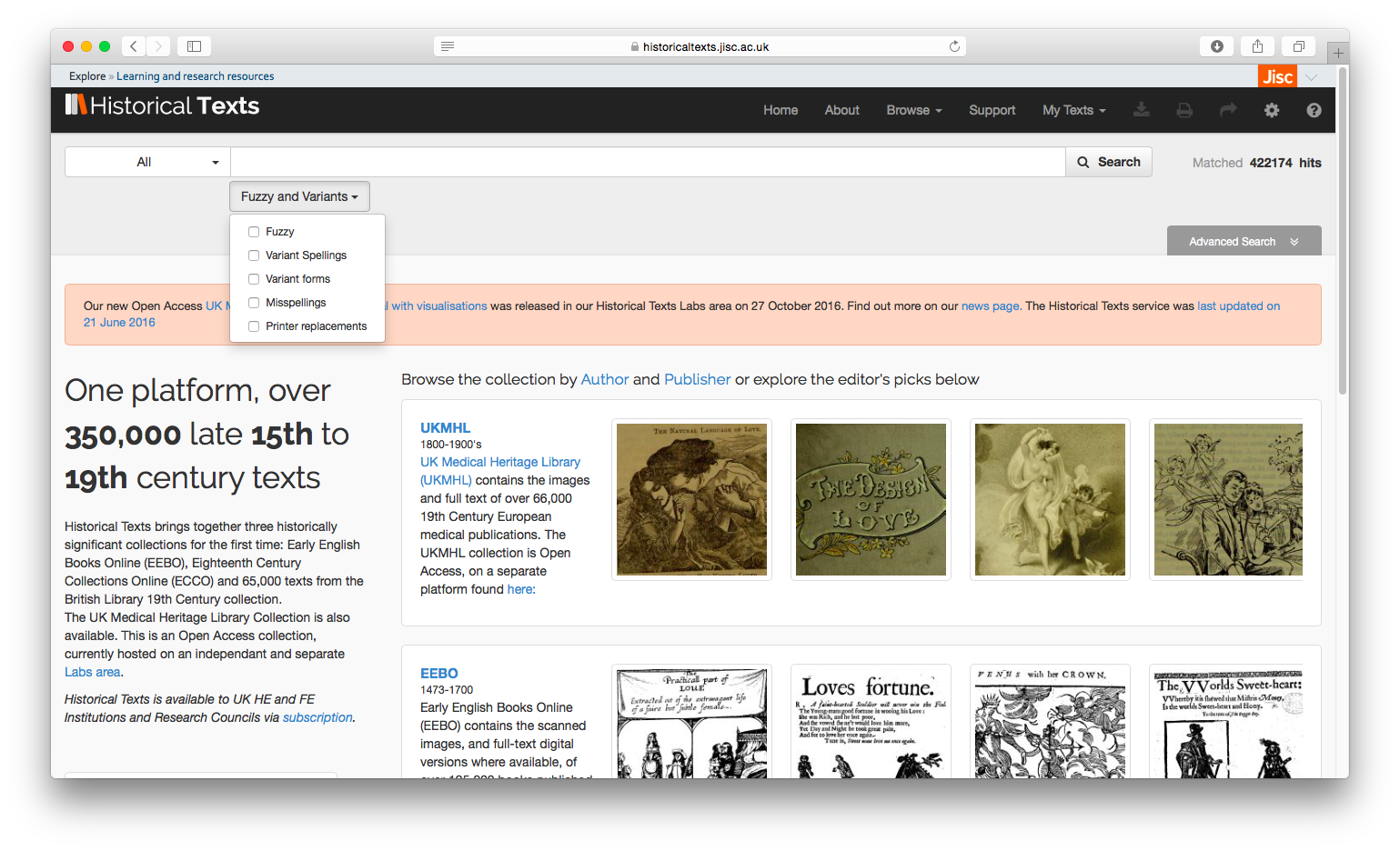The height and width of the screenshot is (851, 1400).
Task: Click the print icon in the navbar
Action: [x=1184, y=110]
